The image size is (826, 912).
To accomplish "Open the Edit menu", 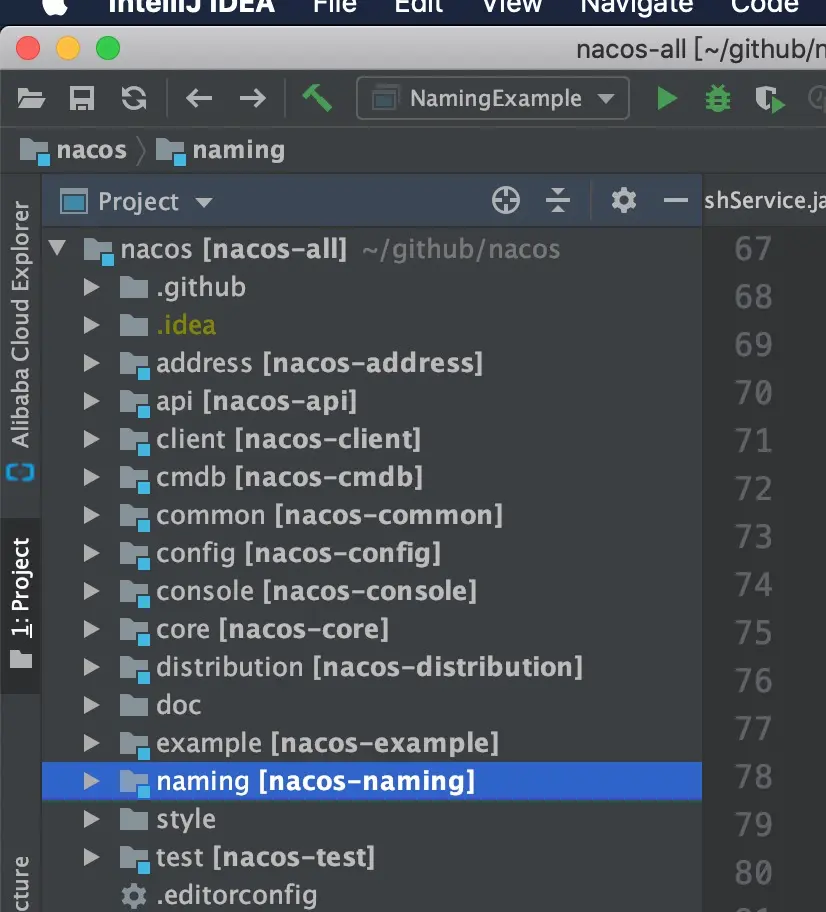I will click(419, 6).
